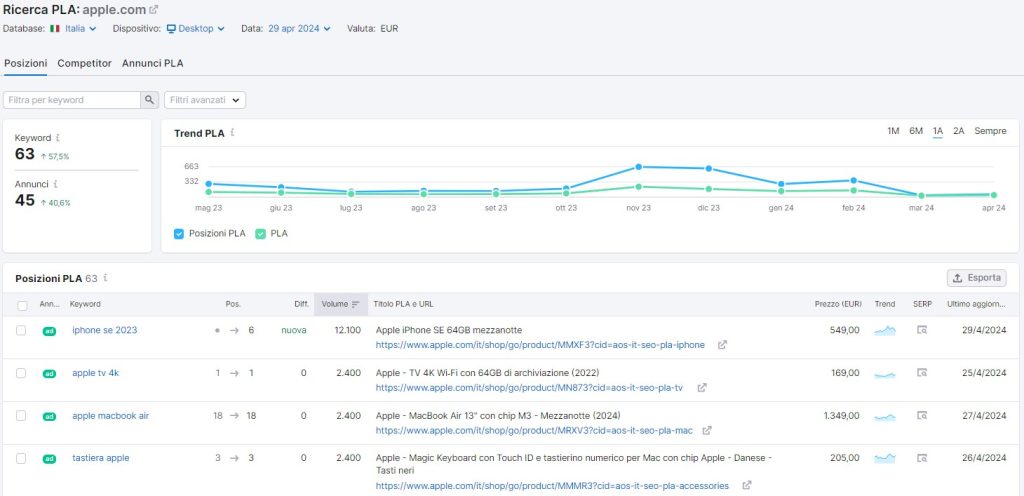
Task: Focus the Filtra per keyword input field
Action: tap(72, 100)
